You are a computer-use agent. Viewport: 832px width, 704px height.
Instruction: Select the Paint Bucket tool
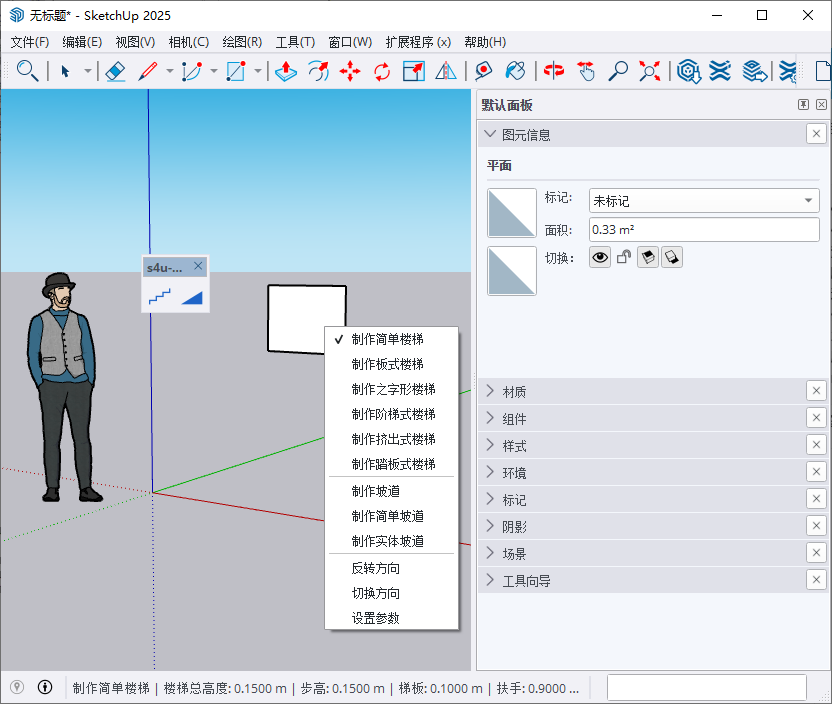[x=516, y=71]
